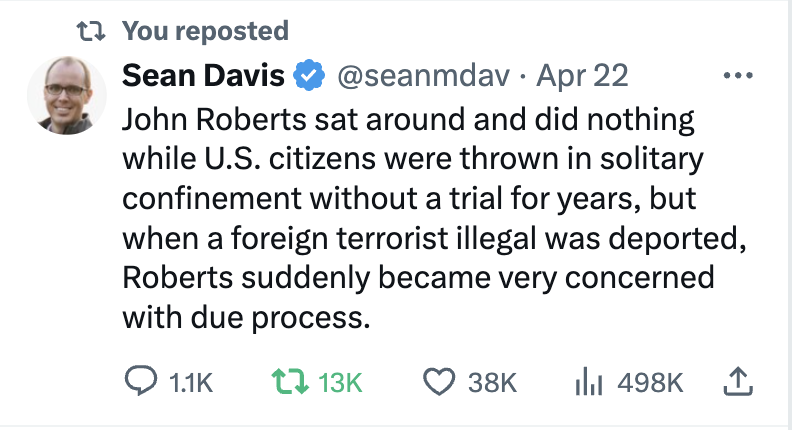Click the reply speech bubble icon
Image resolution: width=792 pixels, height=430 pixels.
tap(141, 381)
